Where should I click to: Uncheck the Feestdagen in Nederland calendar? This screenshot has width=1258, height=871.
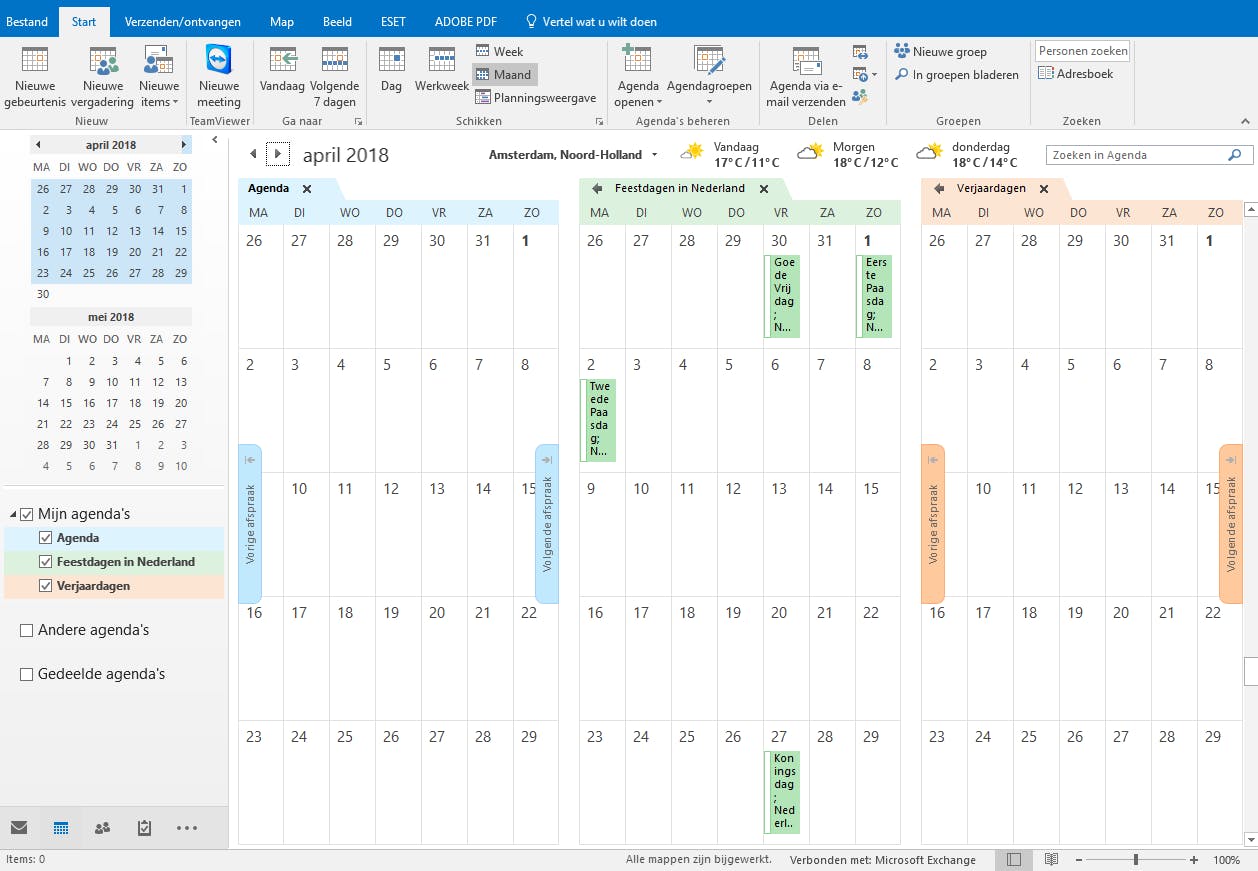[46, 561]
